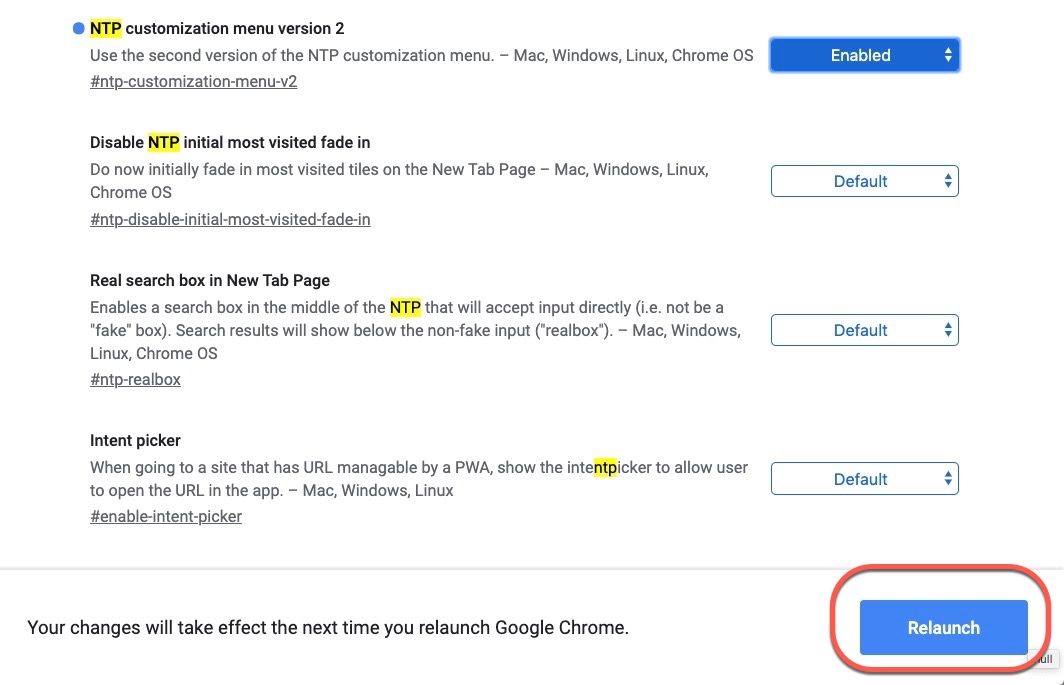
Task: Follow the #ntp-customization-menu-v2 anchor link
Action: click(193, 81)
